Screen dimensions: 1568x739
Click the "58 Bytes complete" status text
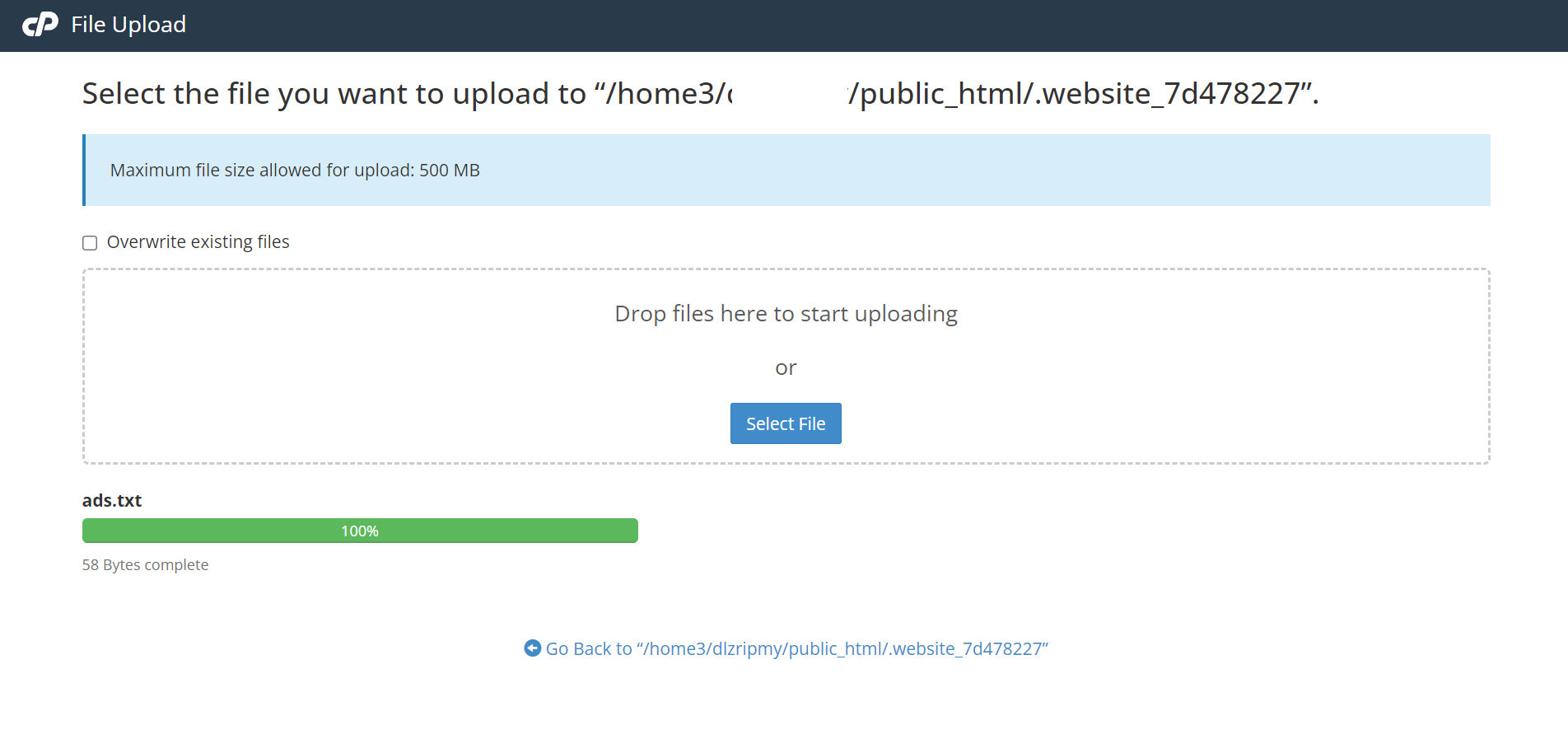145,565
